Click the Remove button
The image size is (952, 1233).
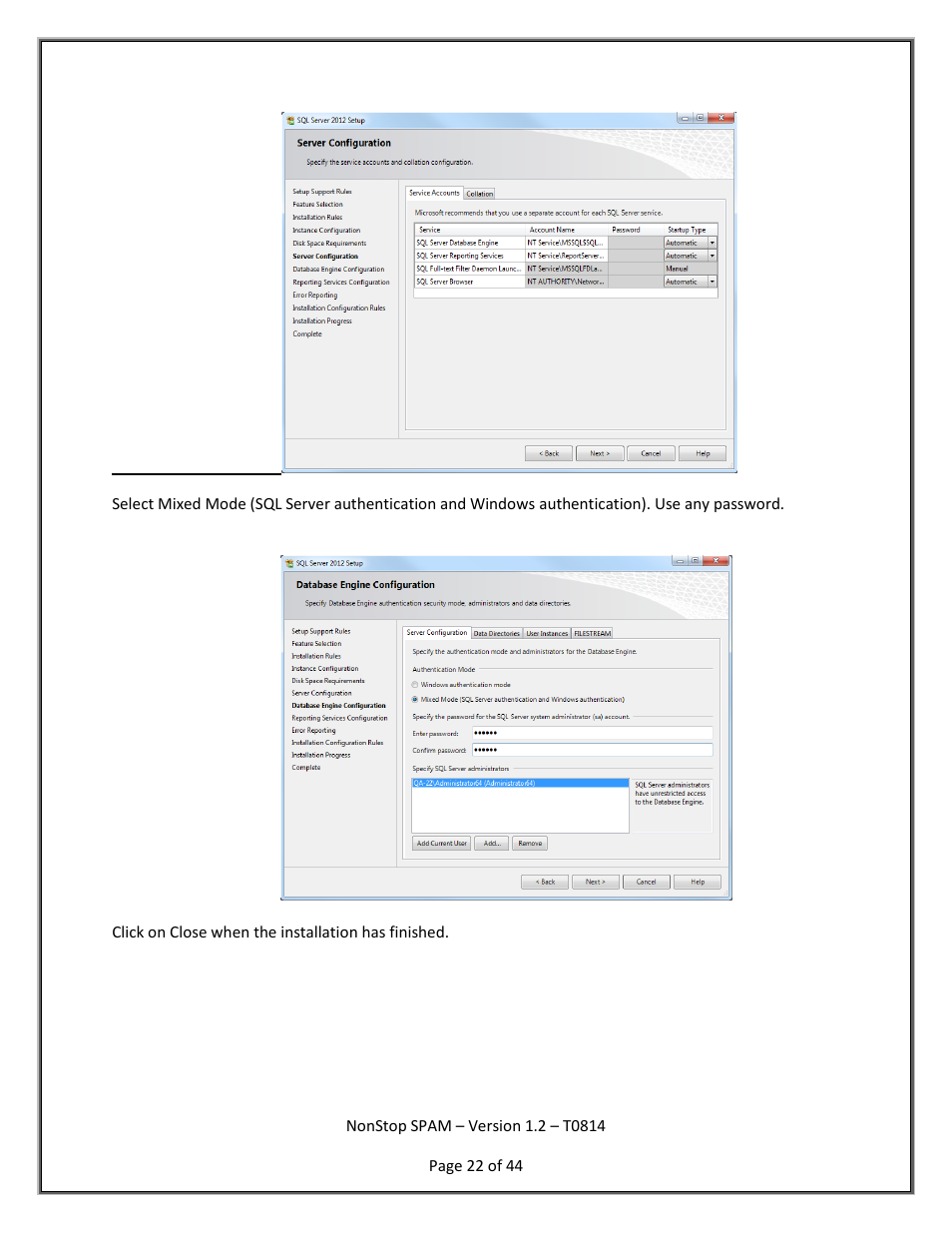530,844
